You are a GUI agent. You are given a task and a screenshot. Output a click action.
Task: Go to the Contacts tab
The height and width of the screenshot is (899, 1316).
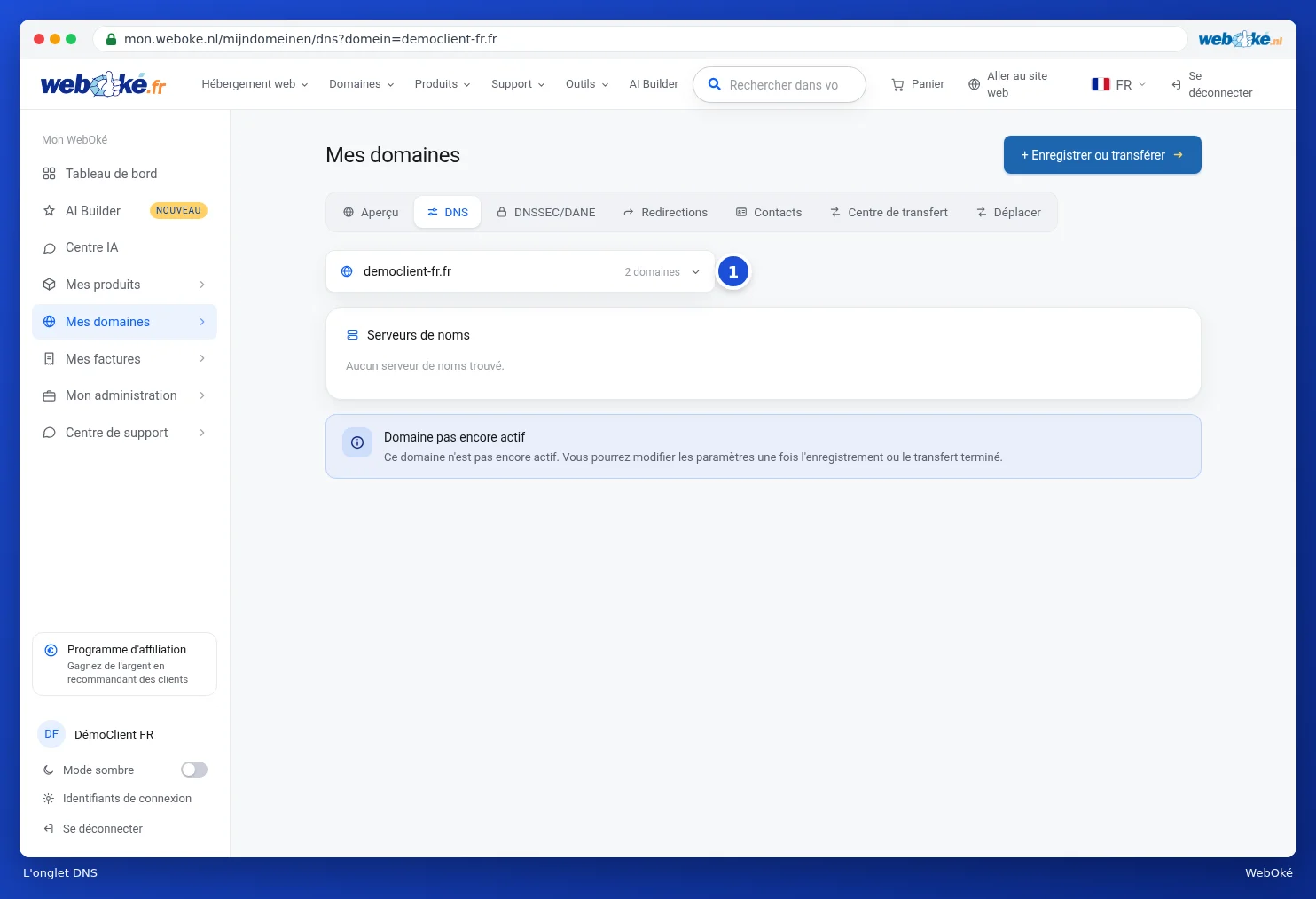coord(769,213)
